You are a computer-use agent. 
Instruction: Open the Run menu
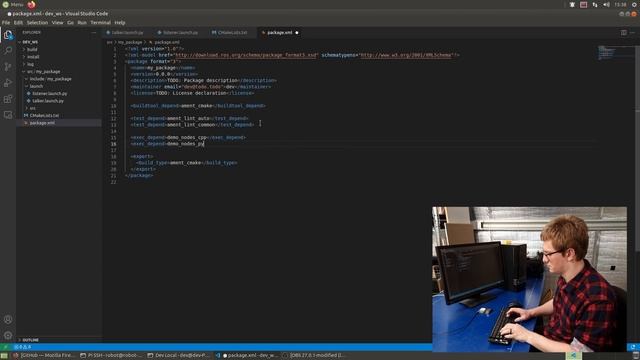coord(82,22)
